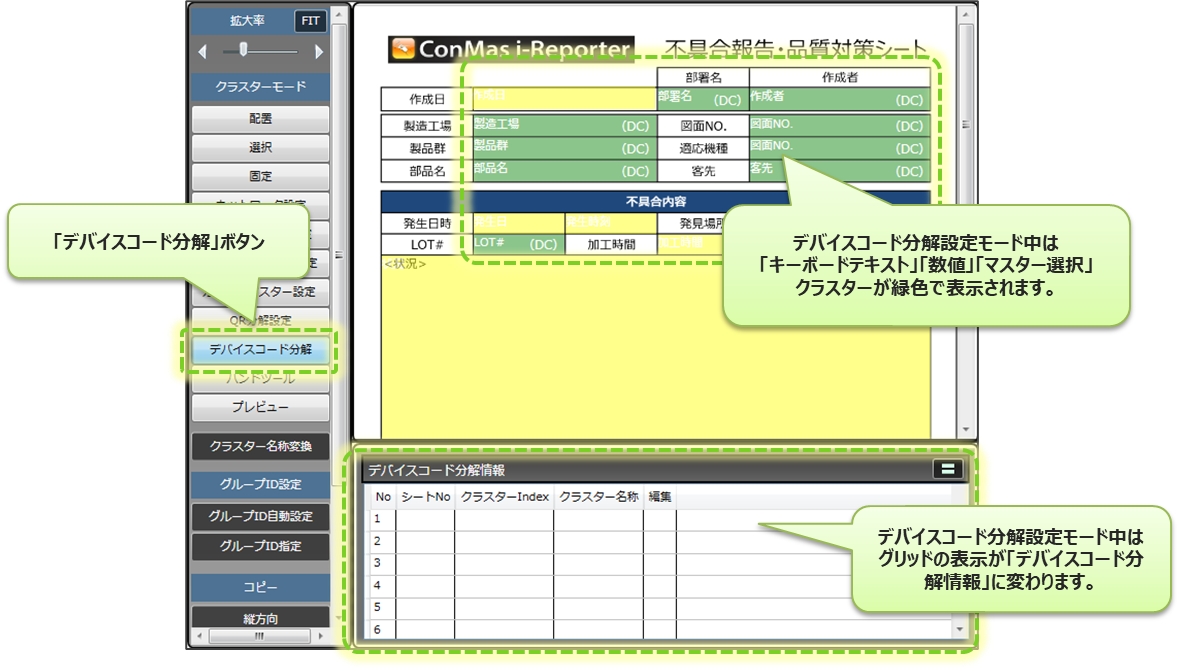Click the クラスターIndex column header
1179x671 pixels.
pos(504,496)
